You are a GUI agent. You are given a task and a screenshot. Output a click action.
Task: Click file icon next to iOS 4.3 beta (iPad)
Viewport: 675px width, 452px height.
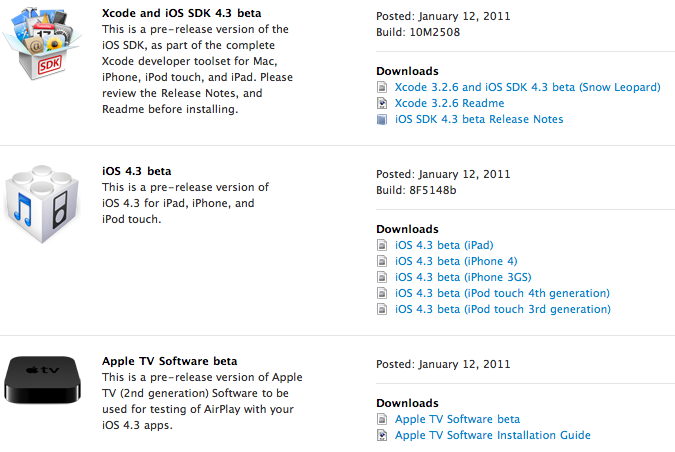click(382, 245)
